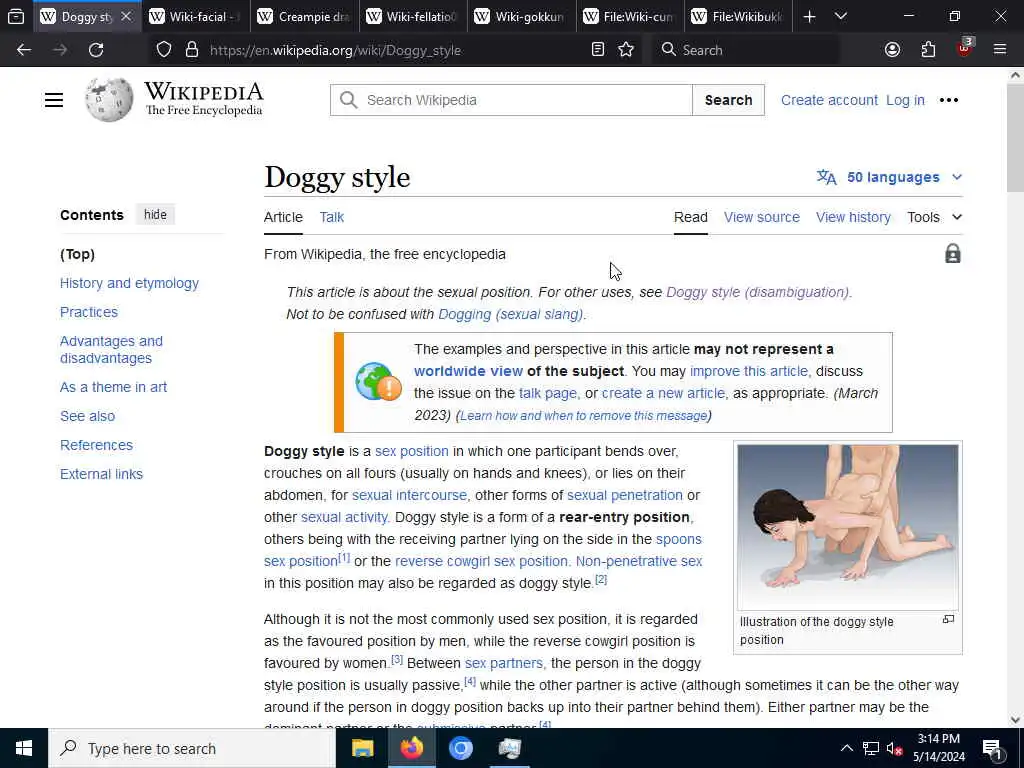Open the Firefox account icon
Screen dimensions: 1024x768
(892, 50)
